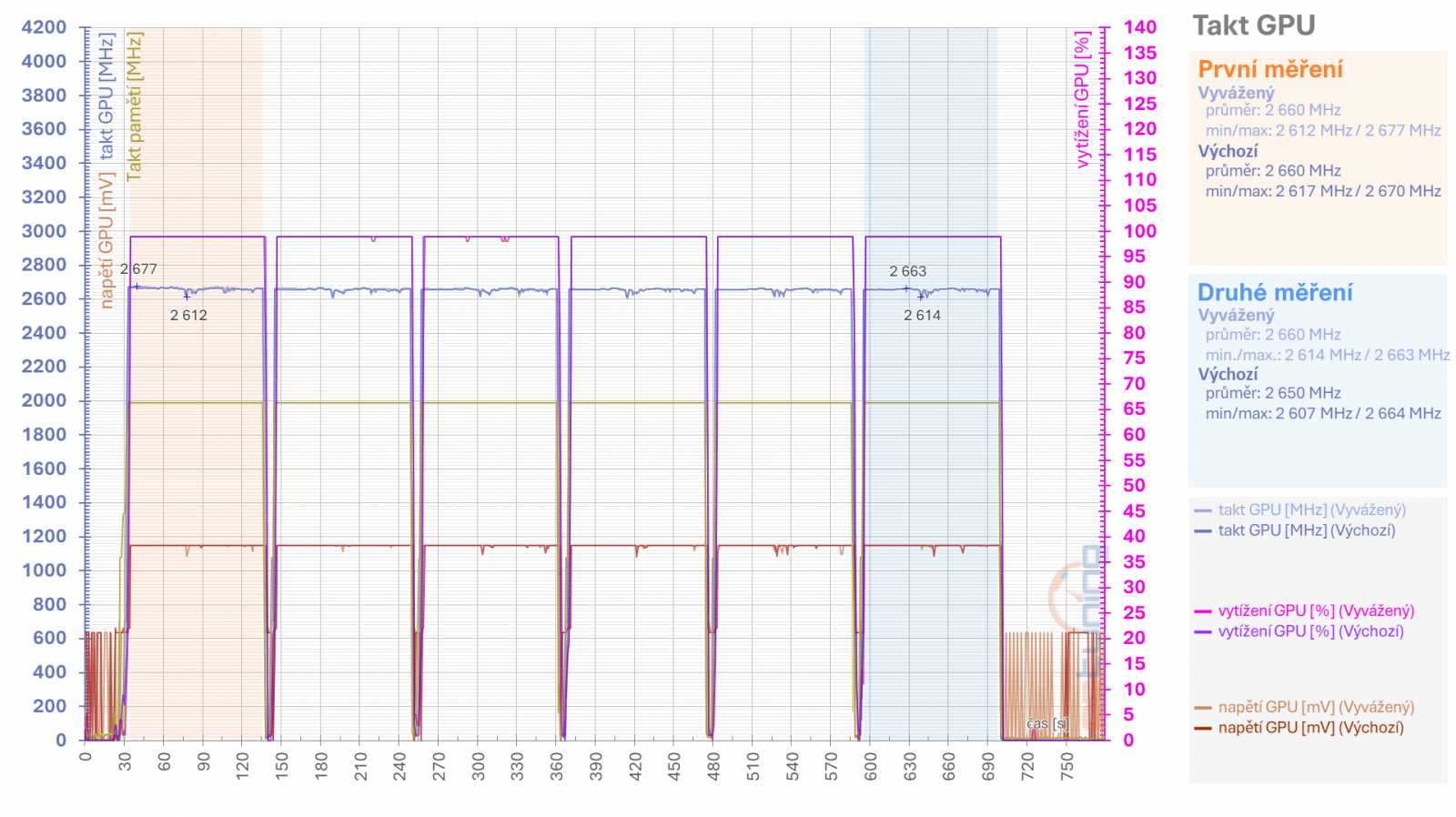Click the '2 612' data label
This screenshot has height=817, width=1456.
point(188,315)
